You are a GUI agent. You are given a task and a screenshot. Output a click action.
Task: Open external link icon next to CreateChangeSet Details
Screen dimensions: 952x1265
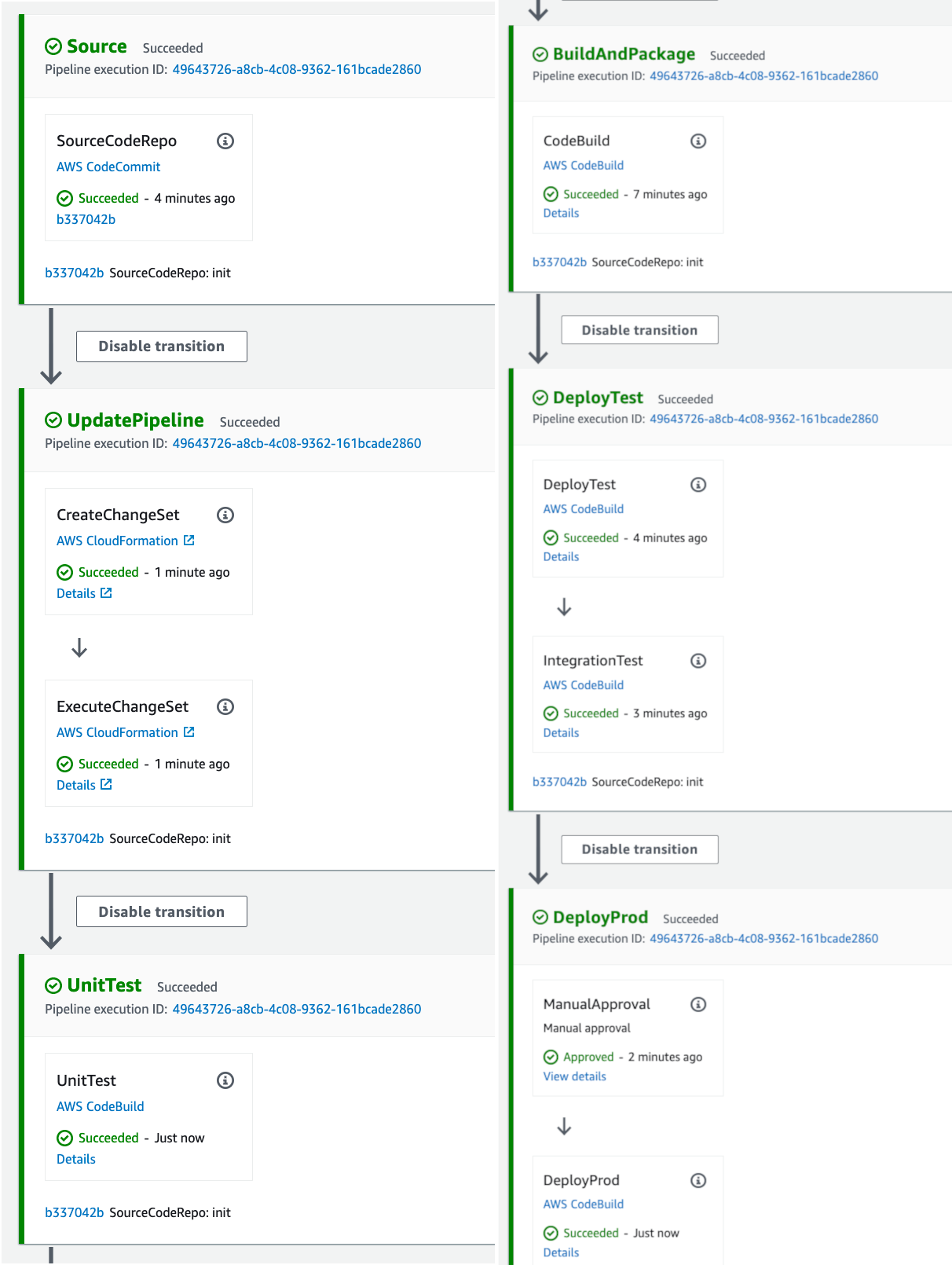point(106,593)
